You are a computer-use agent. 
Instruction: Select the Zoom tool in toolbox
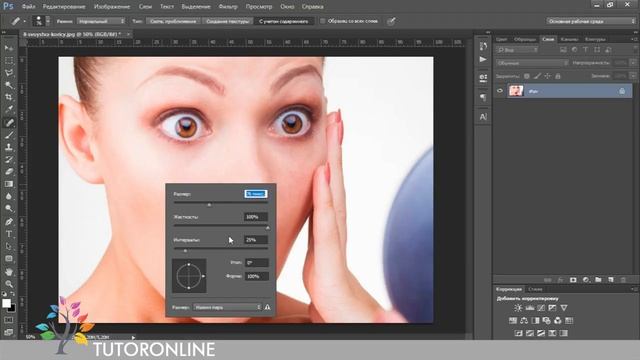9,284
